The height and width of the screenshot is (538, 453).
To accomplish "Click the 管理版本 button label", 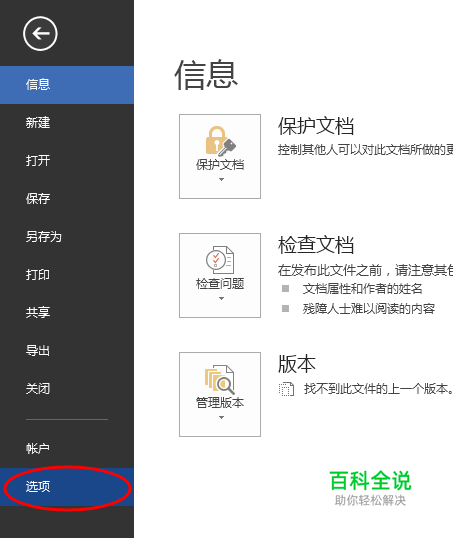I will click(x=220, y=403).
